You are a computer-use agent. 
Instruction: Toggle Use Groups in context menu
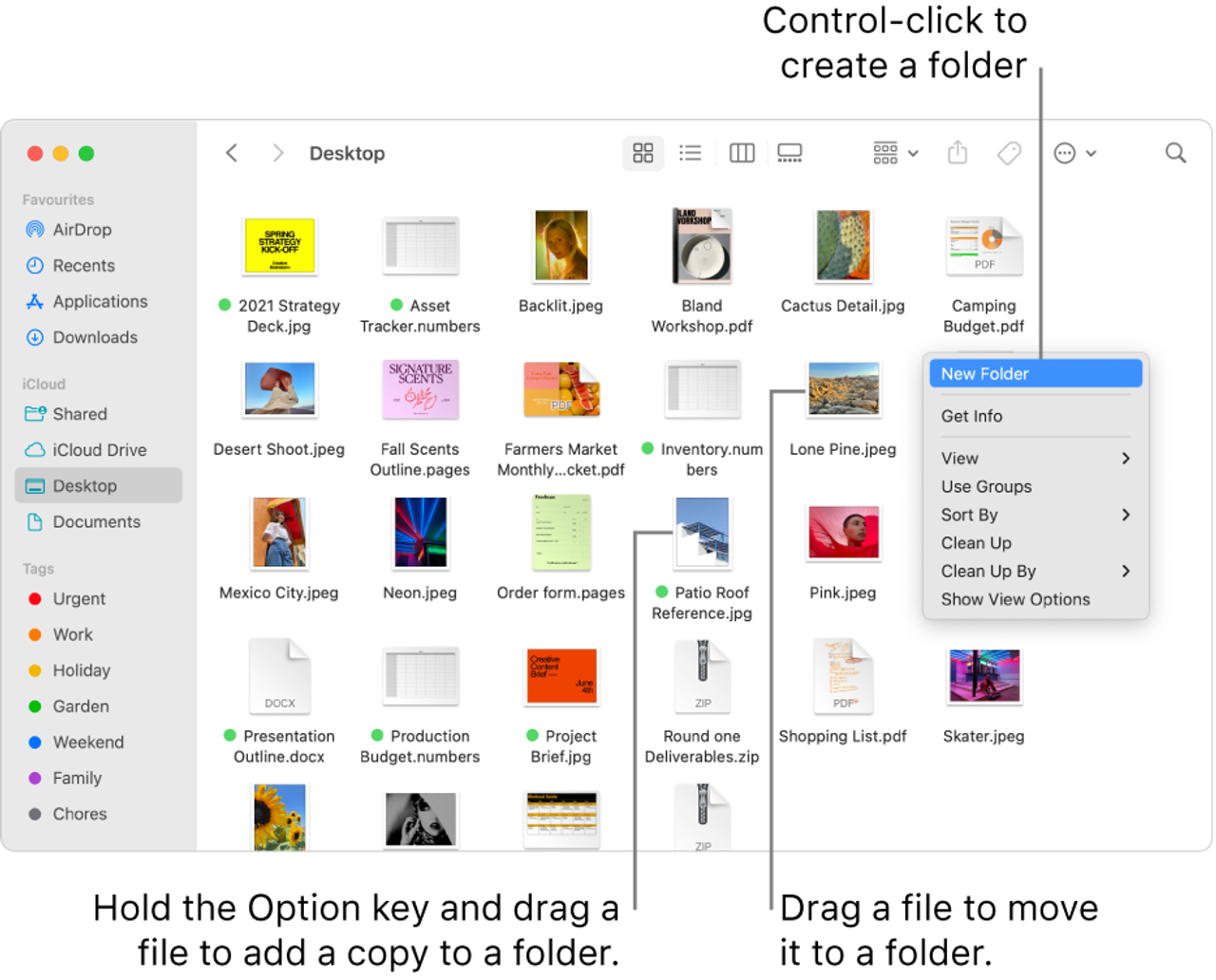[x=986, y=486]
